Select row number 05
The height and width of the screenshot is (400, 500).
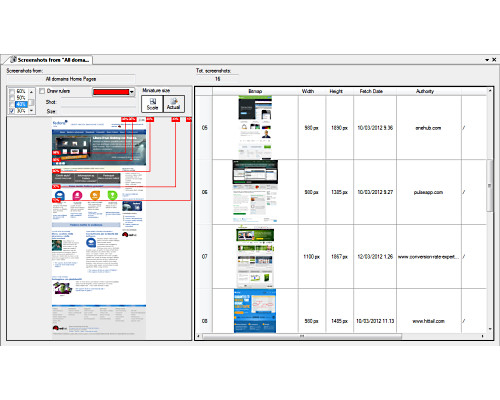[x=204, y=128]
